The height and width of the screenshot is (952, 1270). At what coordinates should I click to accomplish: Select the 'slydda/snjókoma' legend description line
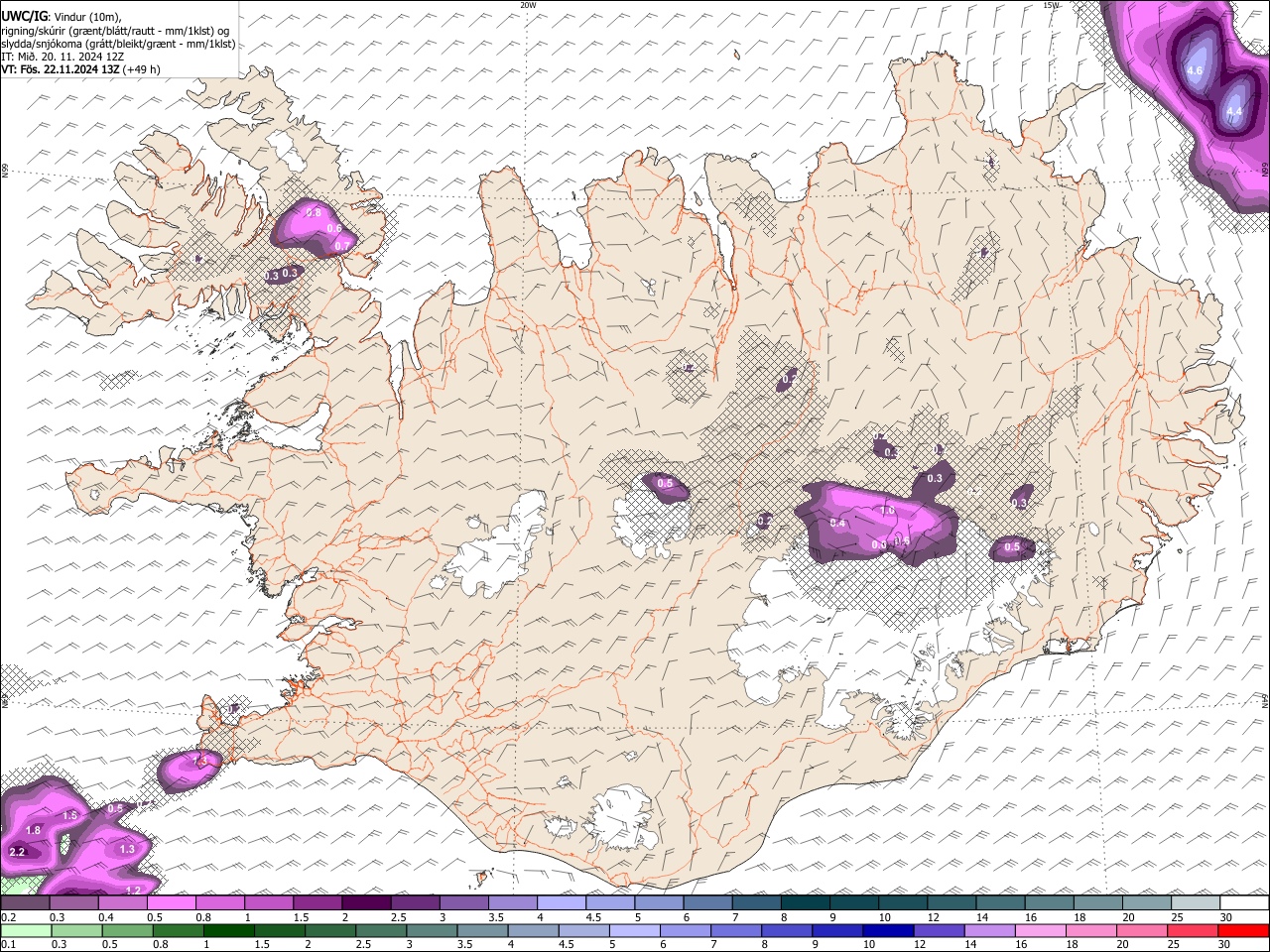coord(118,44)
